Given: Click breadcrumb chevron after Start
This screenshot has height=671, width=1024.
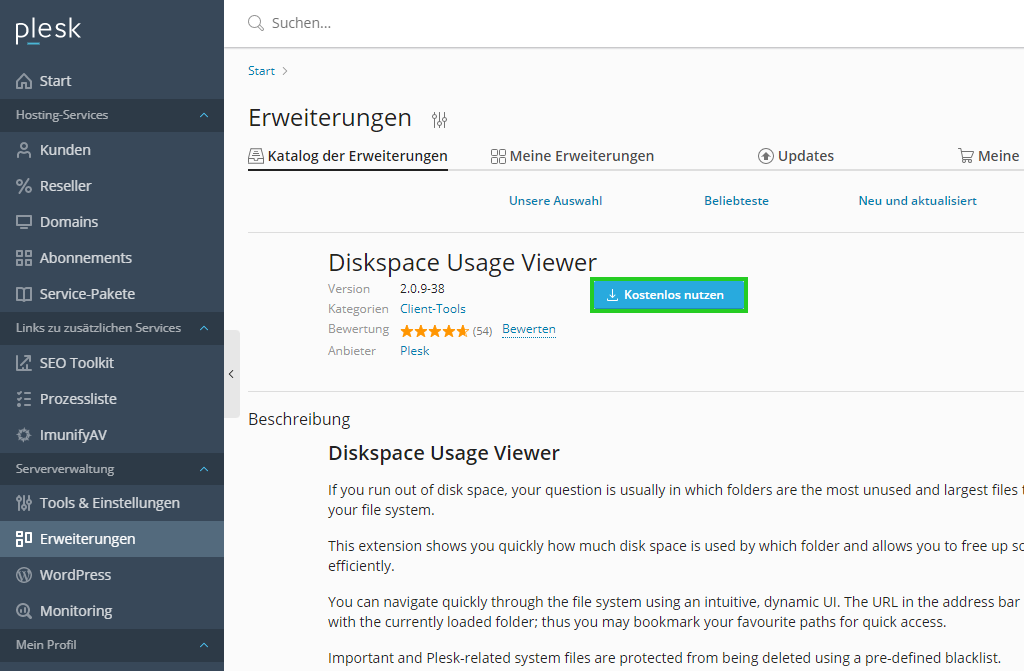Looking at the screenshot, I should pos(285,71).
